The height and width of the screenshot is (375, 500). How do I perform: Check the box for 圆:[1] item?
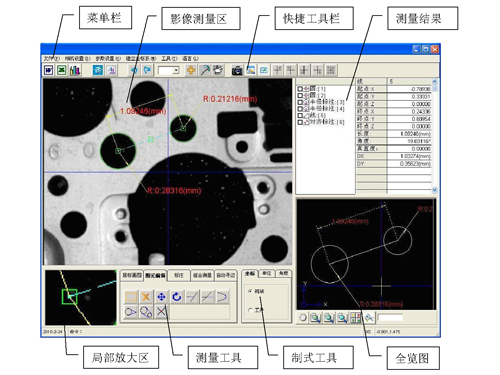tap(300, 89)
